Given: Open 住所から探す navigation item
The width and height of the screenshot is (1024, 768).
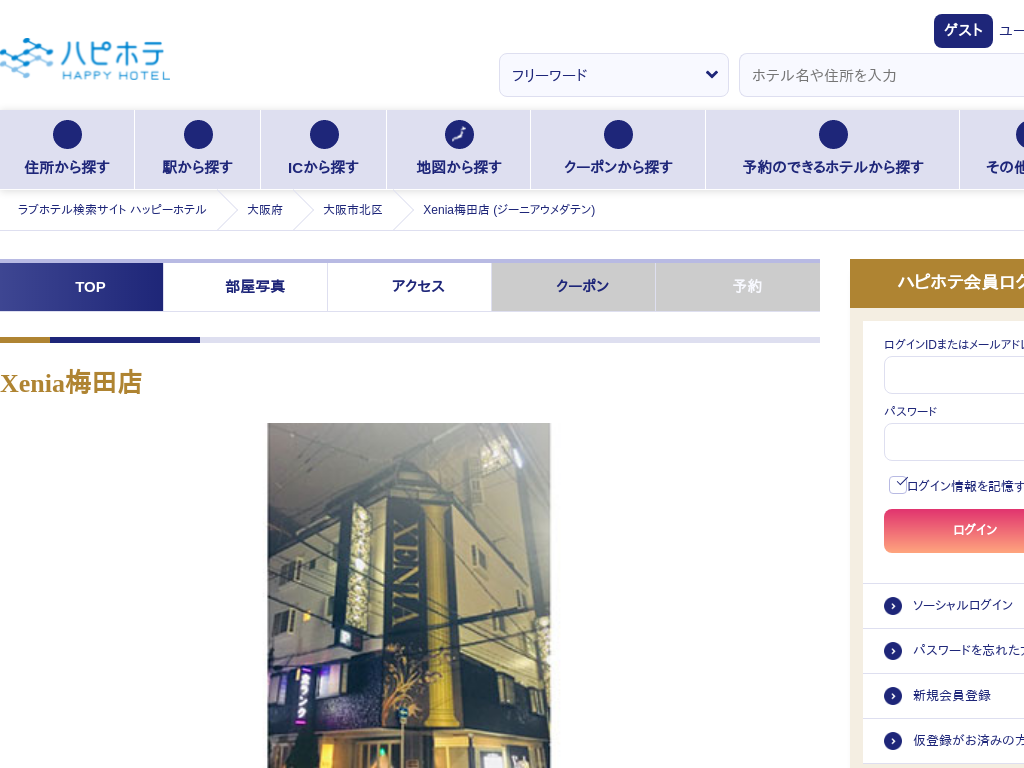Looking at the screenshot, I should point(67,150).
